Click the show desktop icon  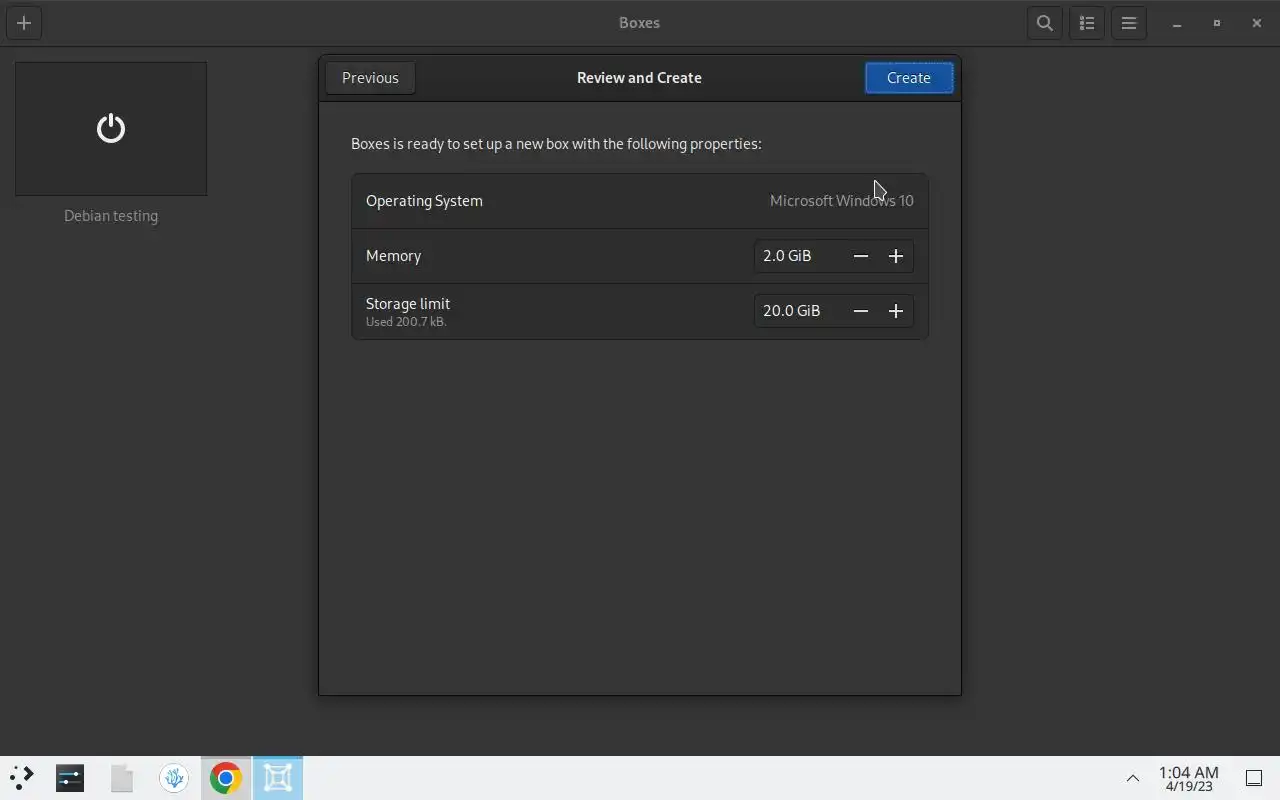tap(1254, 778)
